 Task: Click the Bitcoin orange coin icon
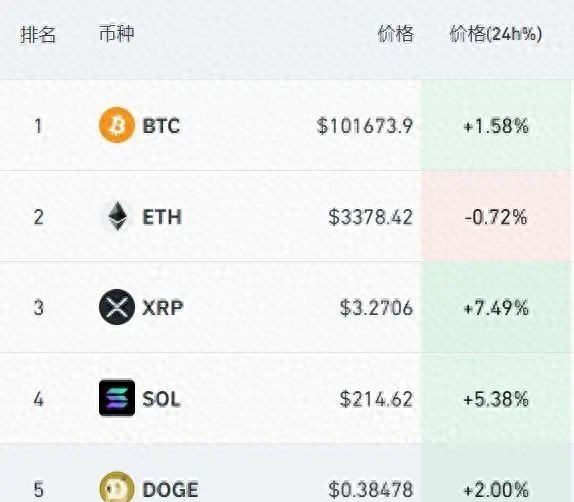117,125
